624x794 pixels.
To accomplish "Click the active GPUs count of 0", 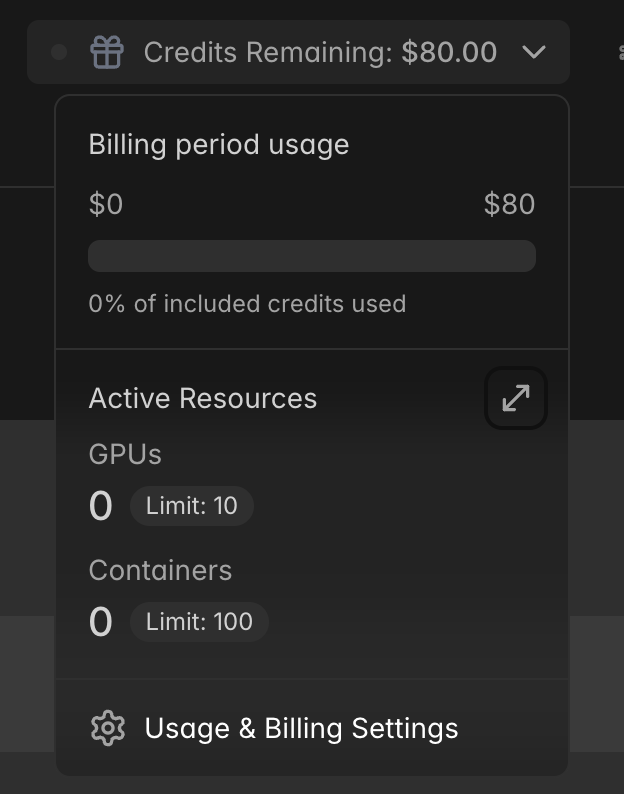I will tap(101, 506).
